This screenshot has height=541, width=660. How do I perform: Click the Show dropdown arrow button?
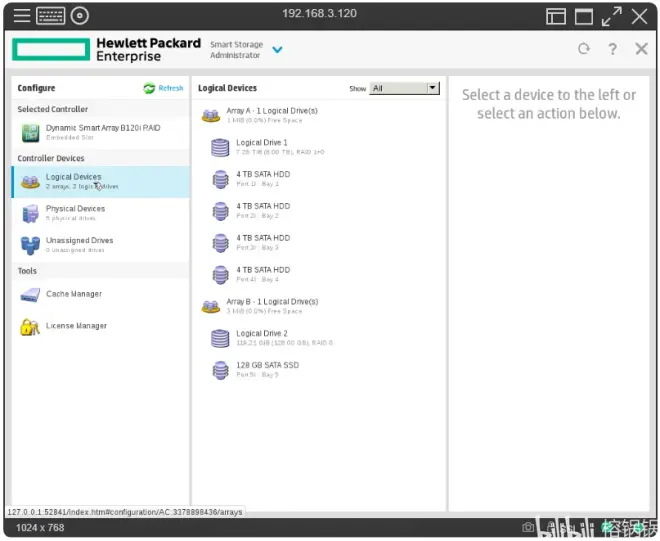coord(433,88)
